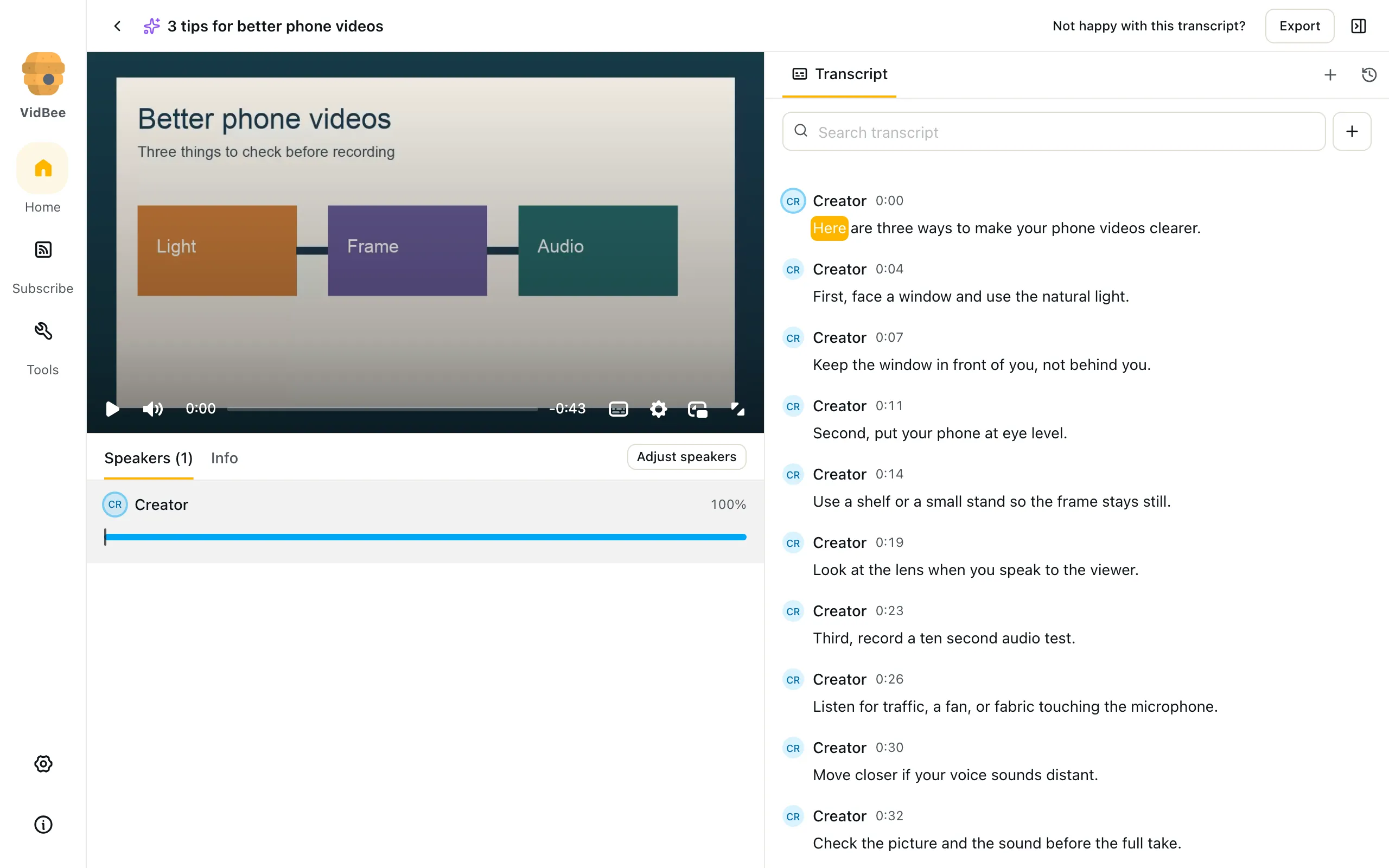Screen dimensions: 1389x868
Task: Click Creator avatar at 0:14
Action: pyautogui.click(x=793, y=474)
